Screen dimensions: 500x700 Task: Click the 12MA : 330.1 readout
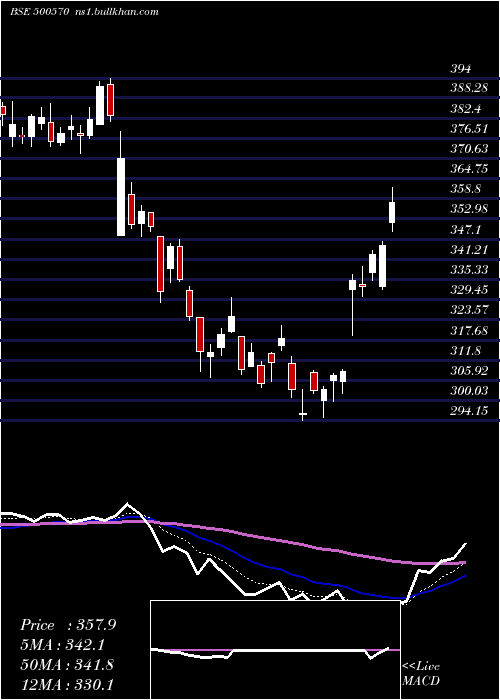pos(67,685)
